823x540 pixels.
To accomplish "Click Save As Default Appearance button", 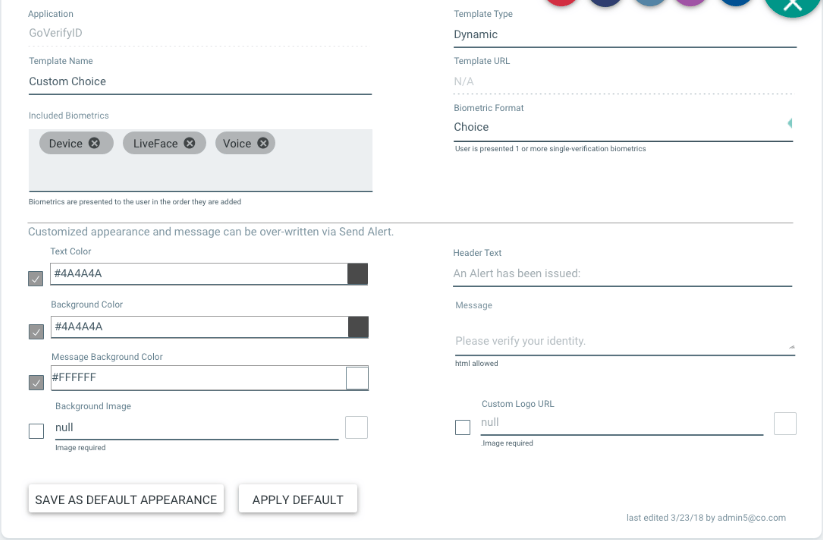I will (x=126, y=499).
